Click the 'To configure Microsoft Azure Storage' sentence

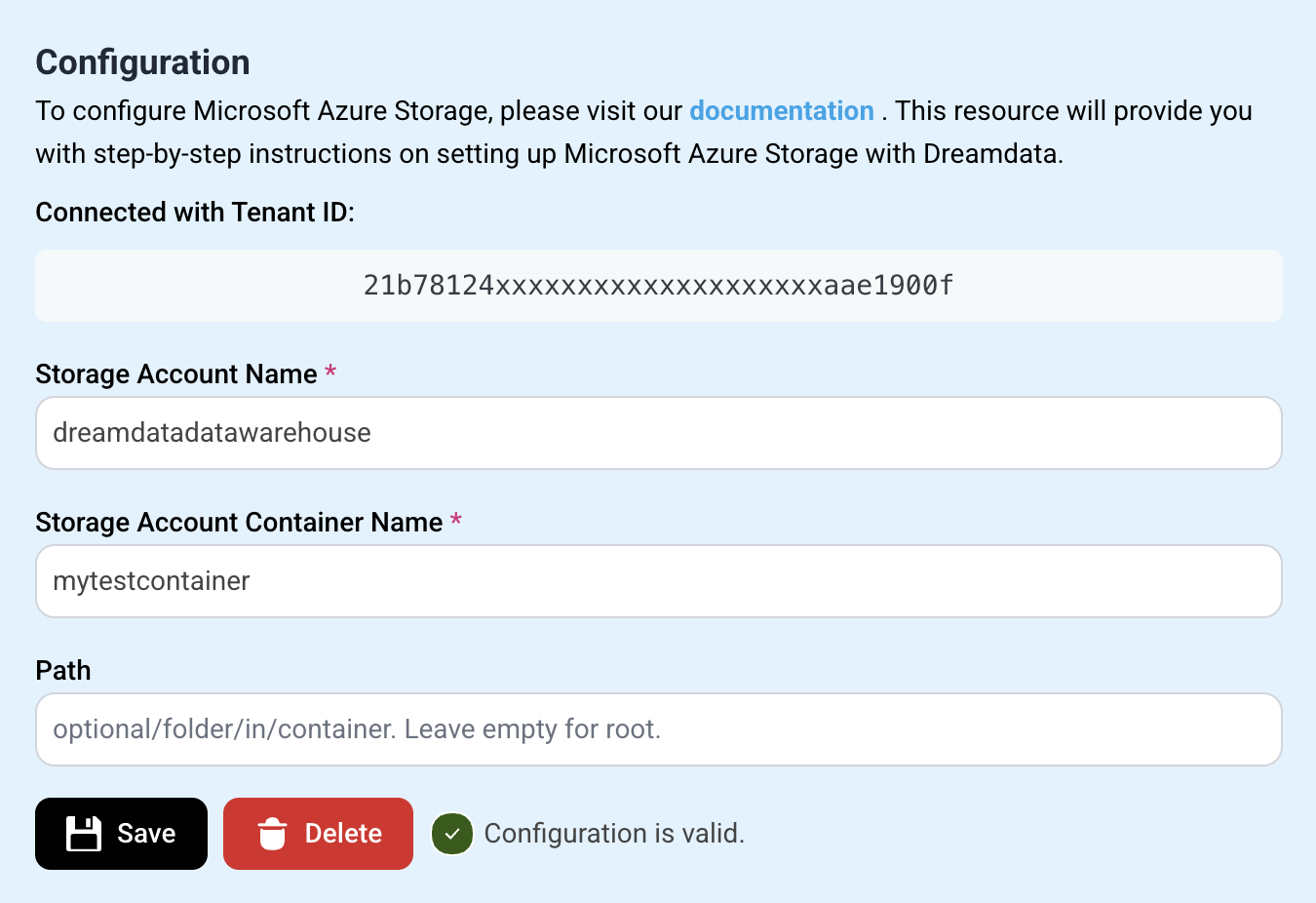coord(359,111)
